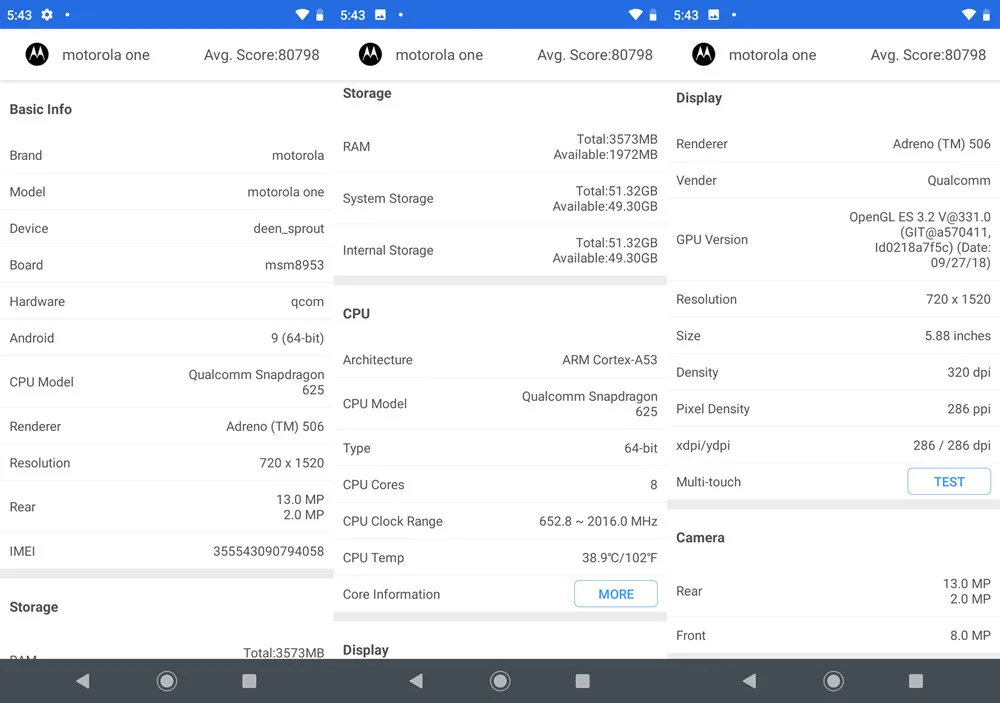Start the Multi-touch TEST button
The height and width of the screenshot is (703, 1000).
pyautogui.click(x=949, y=482)
